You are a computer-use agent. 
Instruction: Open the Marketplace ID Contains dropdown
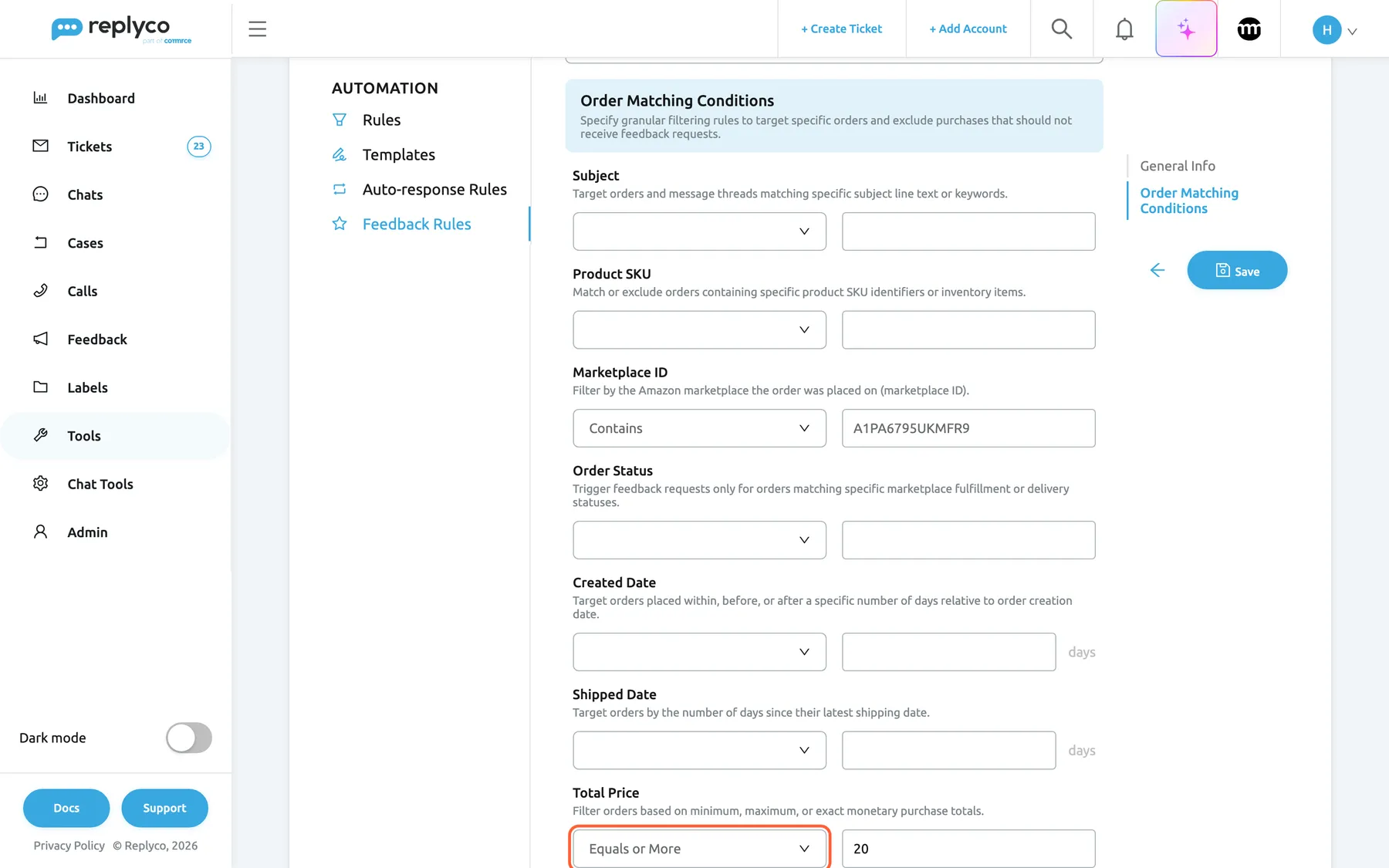point(699,428)
